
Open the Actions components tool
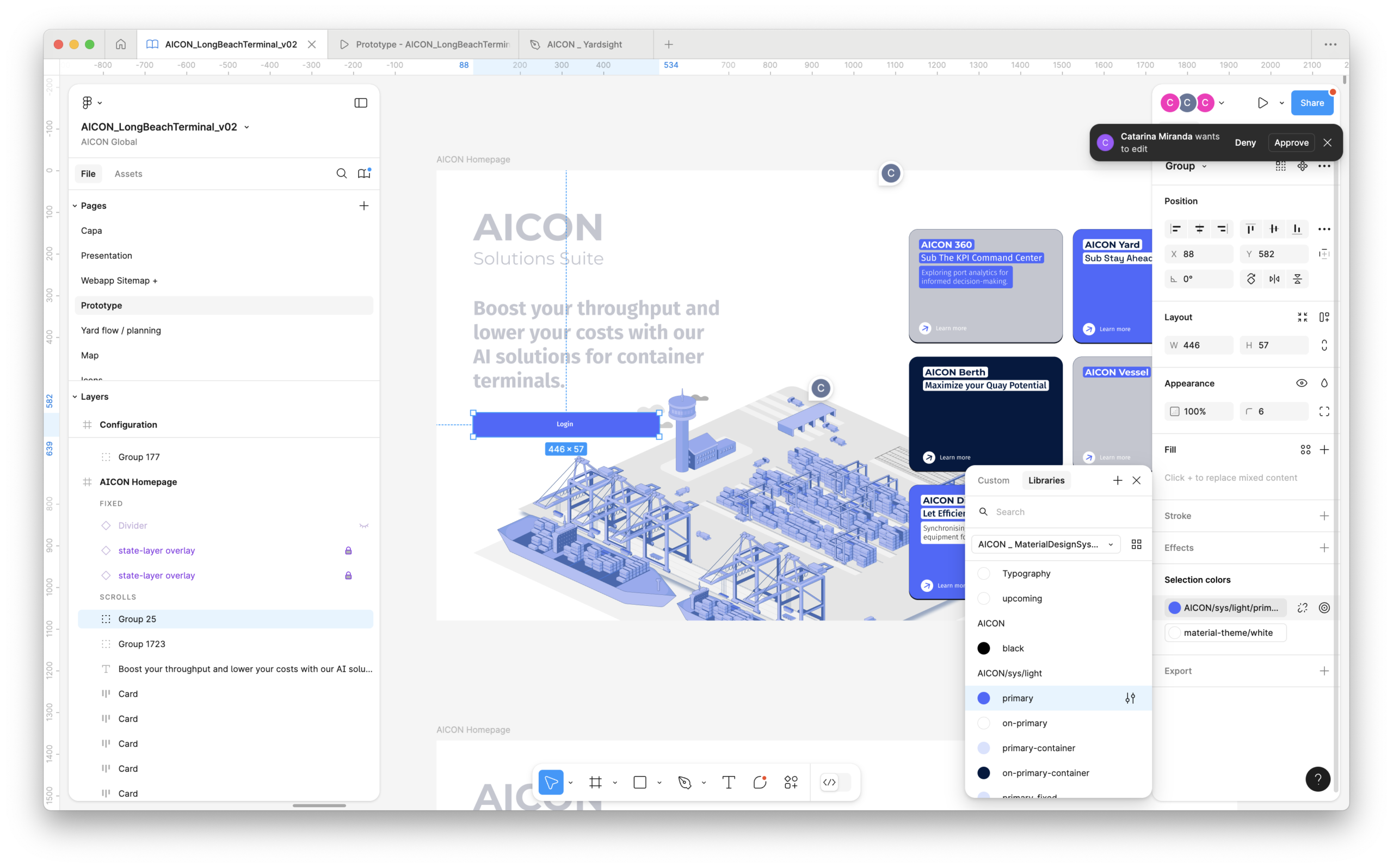pos(791,782)
